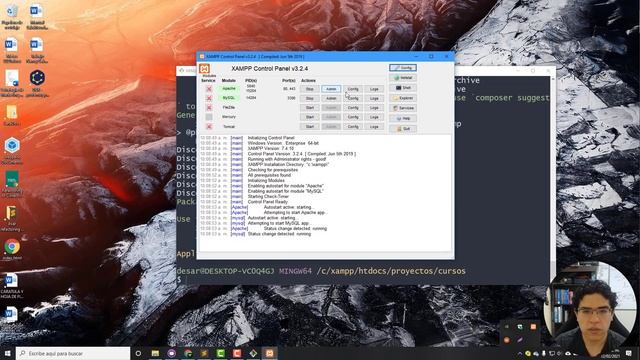Open the Git Bash taskbar icon
Viewport: 640px width, 360px height.
(253, 353)
